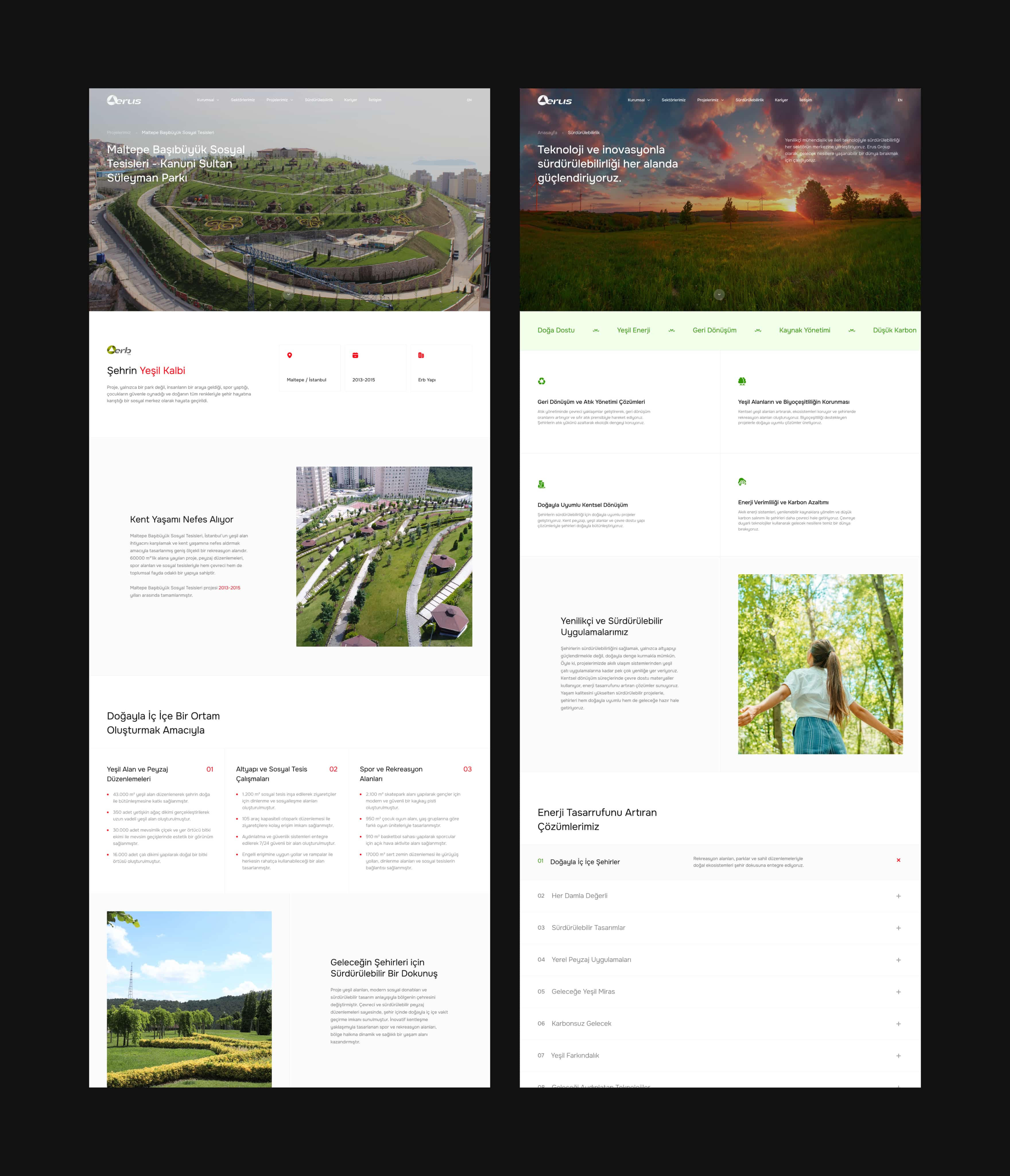Image resolution: width=1010 pixels, height=1176 pixels.
Task: Click Kaynak Yönetimi in green ticker bar
Action: coord(804,330)
